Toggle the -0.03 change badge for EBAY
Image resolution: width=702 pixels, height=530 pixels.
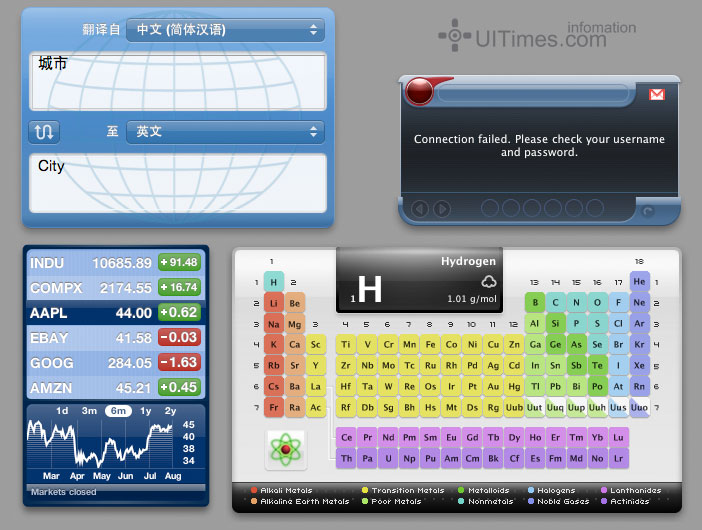click(179, 338)
